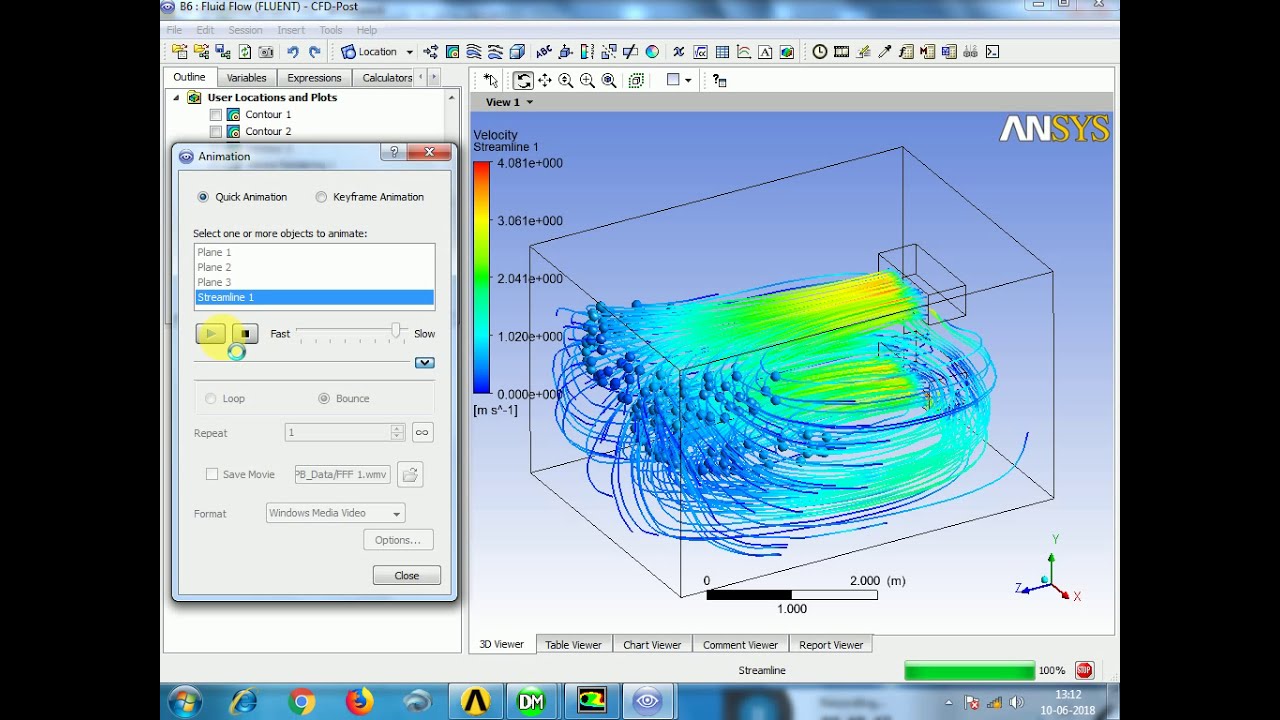
Task: Switch to the Expressions tab
Action: (314, 77)
